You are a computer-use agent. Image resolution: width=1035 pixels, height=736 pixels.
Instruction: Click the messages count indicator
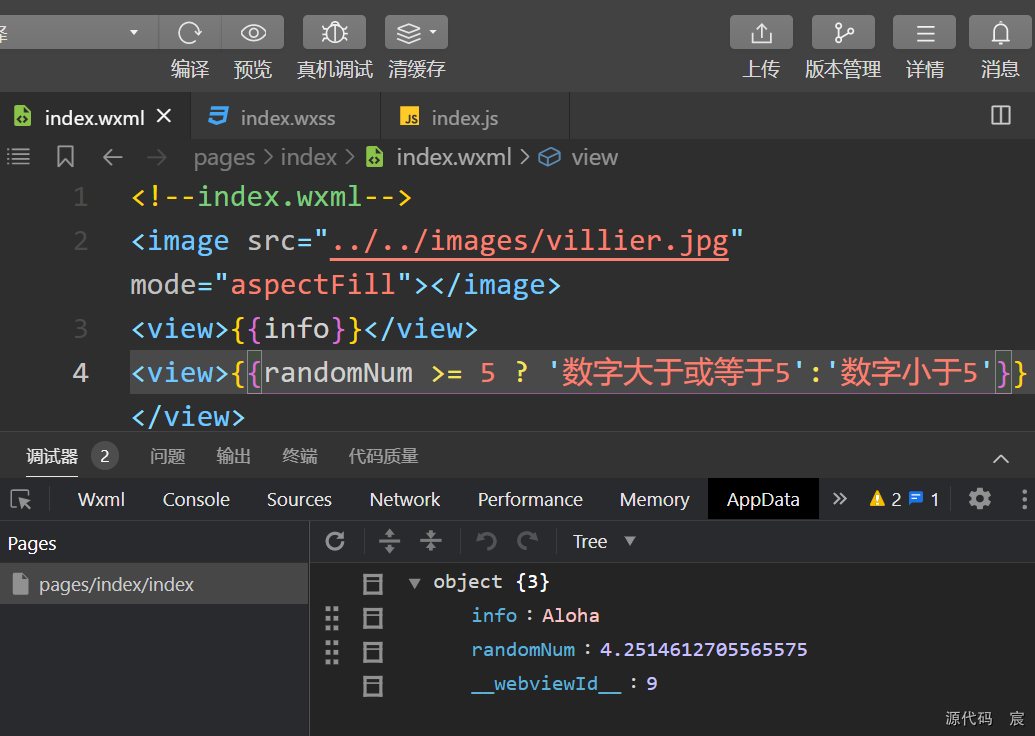tap(924, 499)
